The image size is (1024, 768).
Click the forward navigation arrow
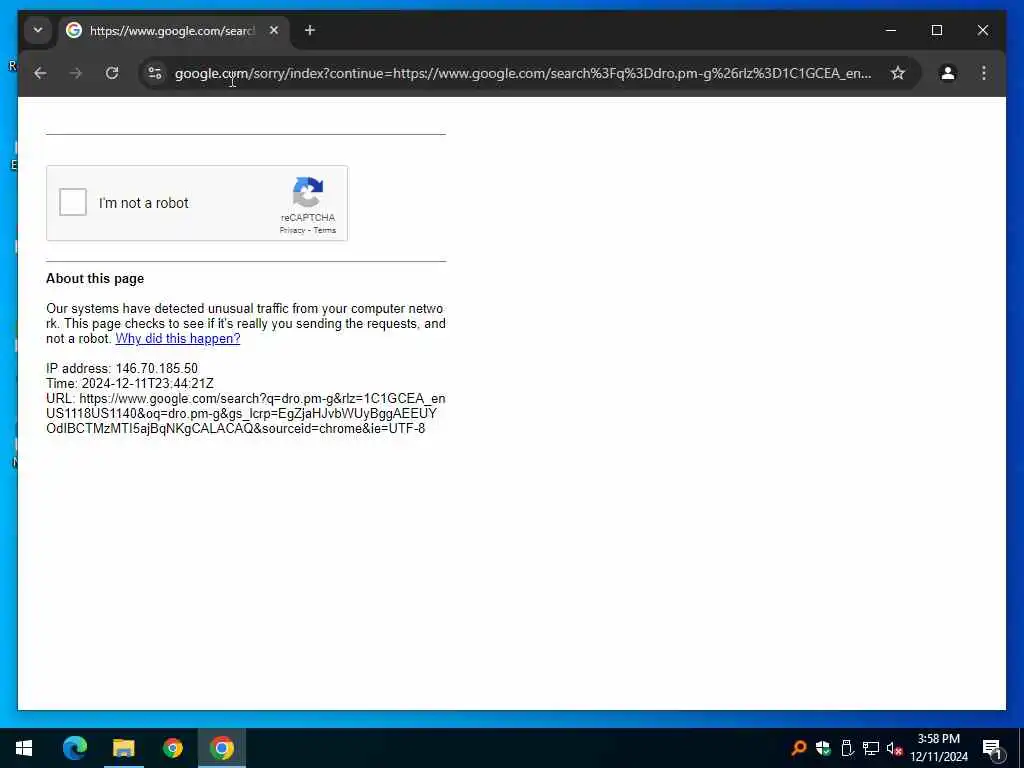coord(76,73)
